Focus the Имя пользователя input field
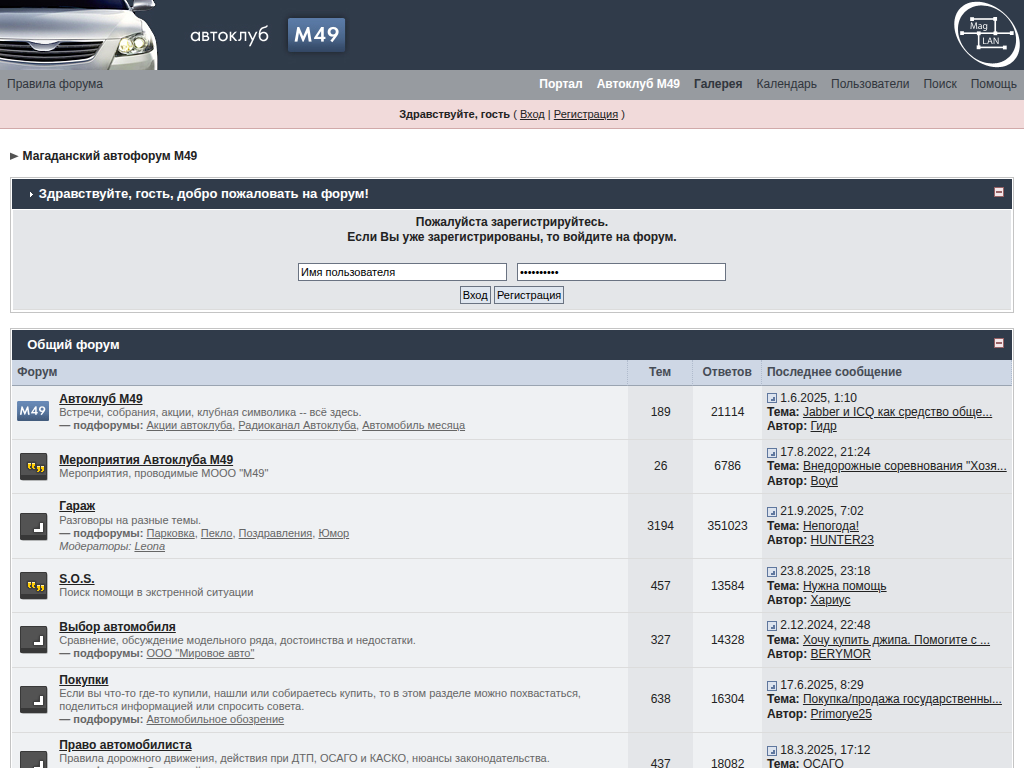 [402, 272]
